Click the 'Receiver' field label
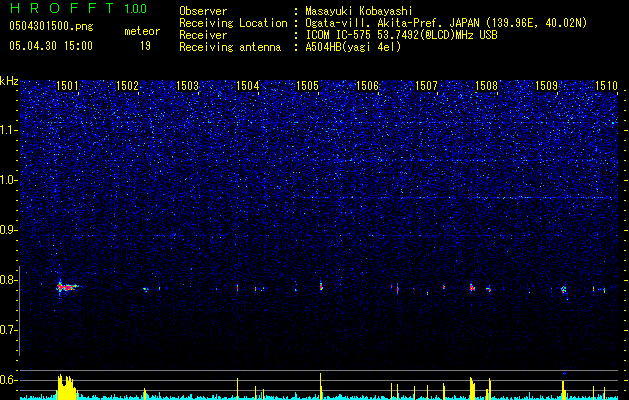 coord(203,35)
